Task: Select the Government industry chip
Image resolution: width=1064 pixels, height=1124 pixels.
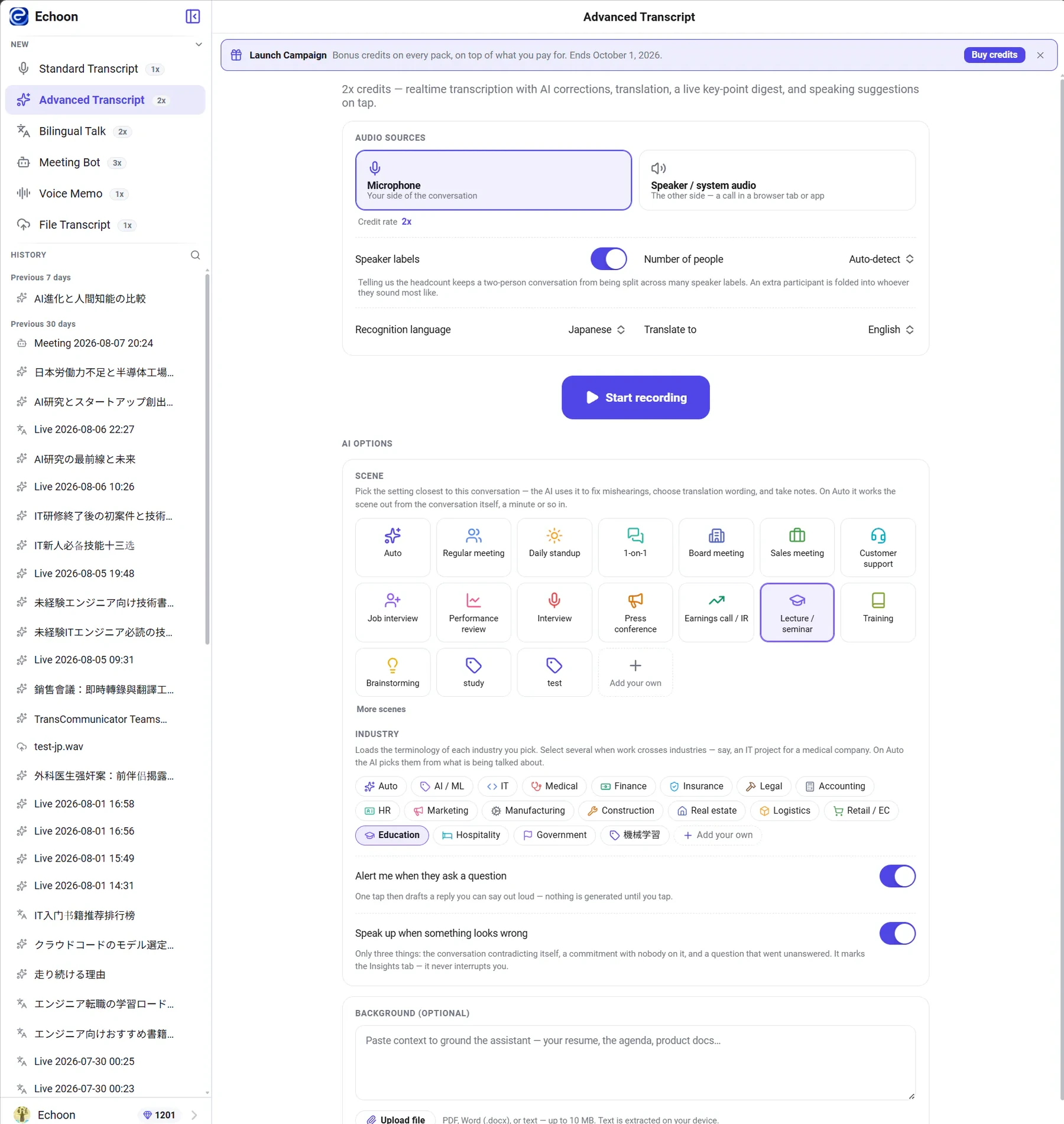Action: coord(554,835)
